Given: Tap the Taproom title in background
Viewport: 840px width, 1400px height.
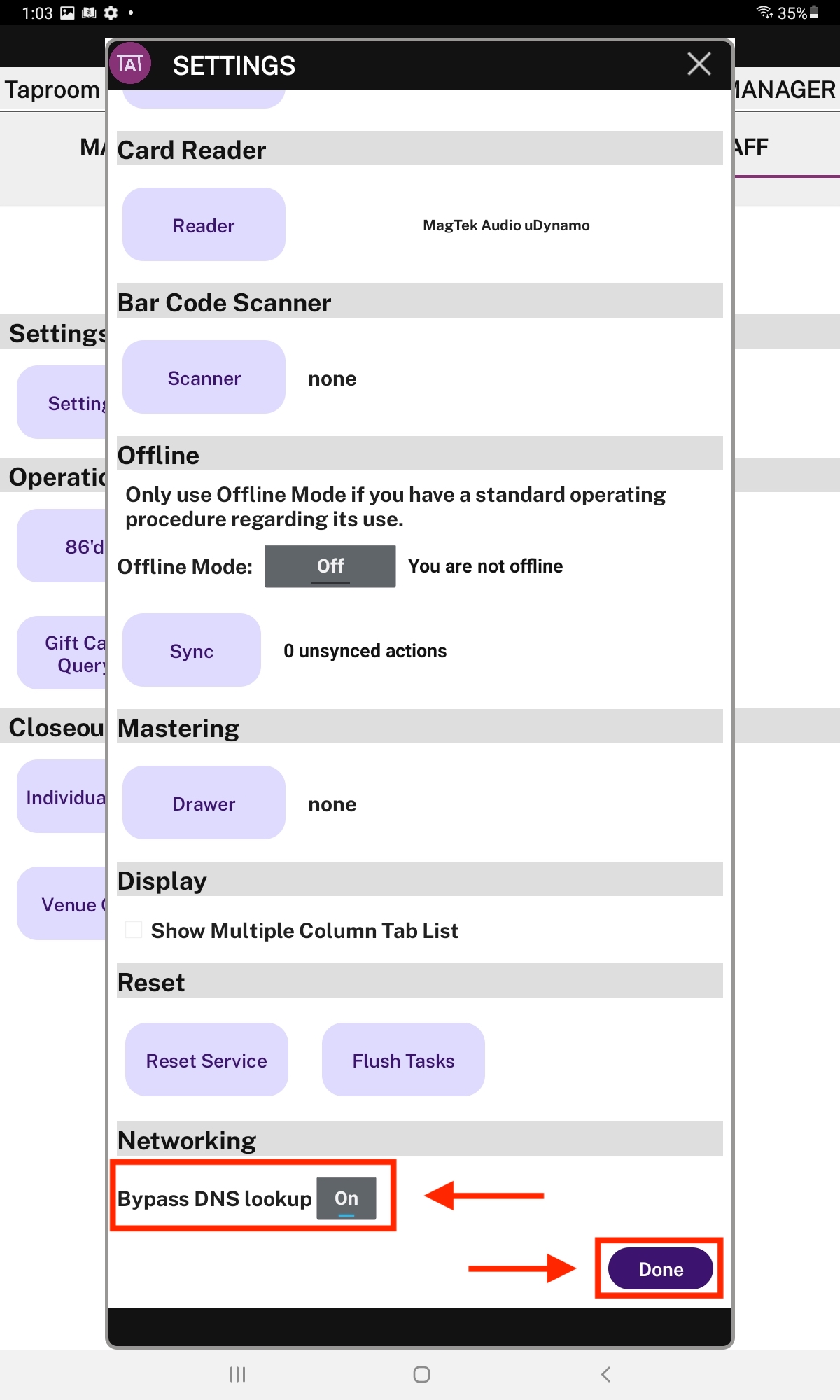Looking at the screenshot, I should pos(52,90).
